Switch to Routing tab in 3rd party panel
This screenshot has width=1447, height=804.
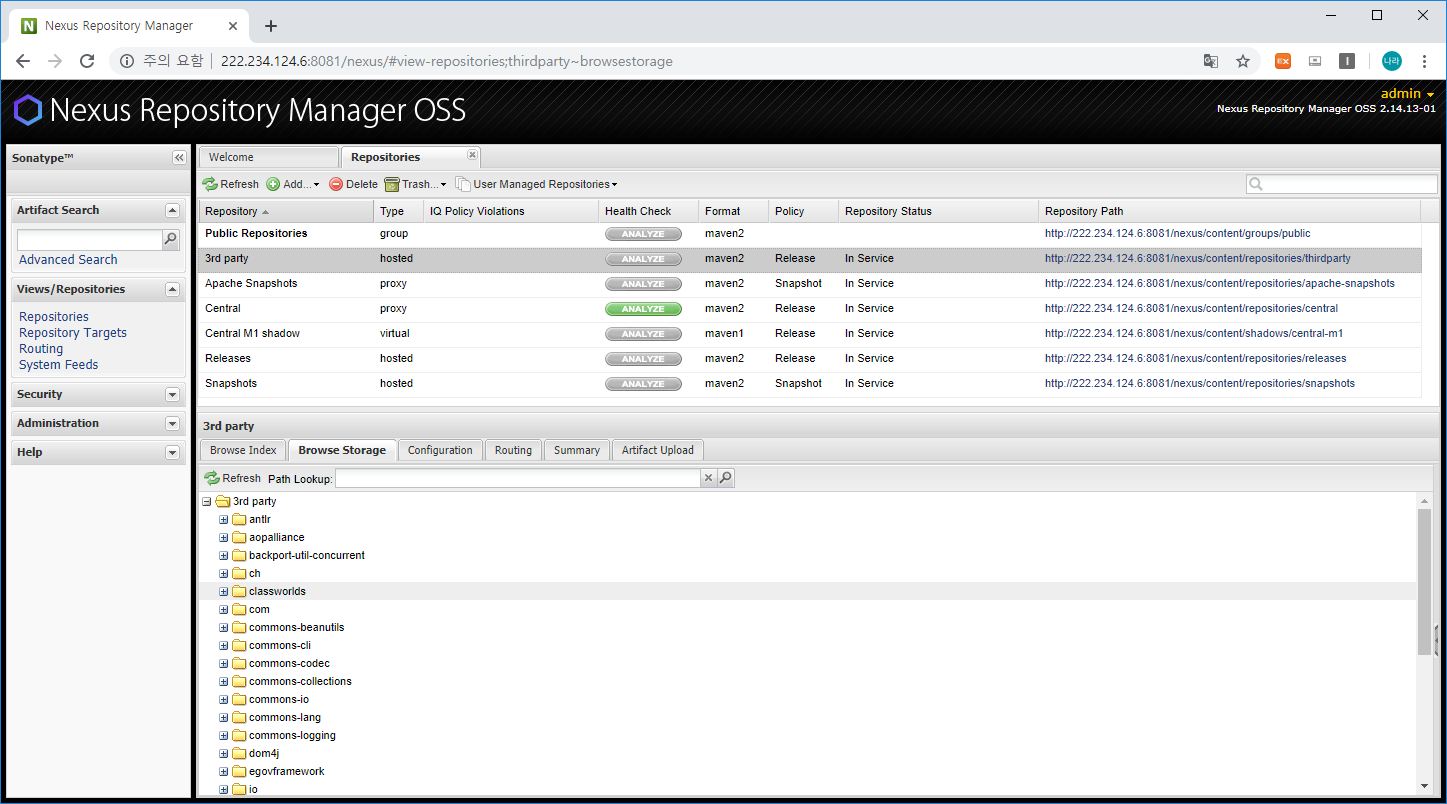tap(513, 450)
